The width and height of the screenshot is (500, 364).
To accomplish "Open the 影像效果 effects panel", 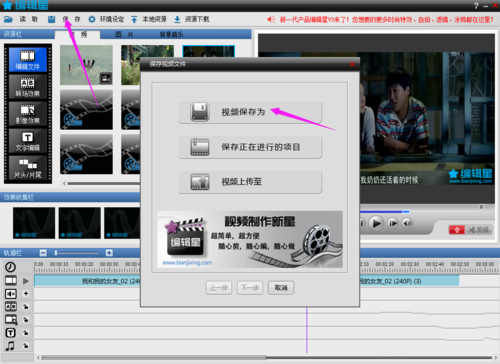I will 28,114.
